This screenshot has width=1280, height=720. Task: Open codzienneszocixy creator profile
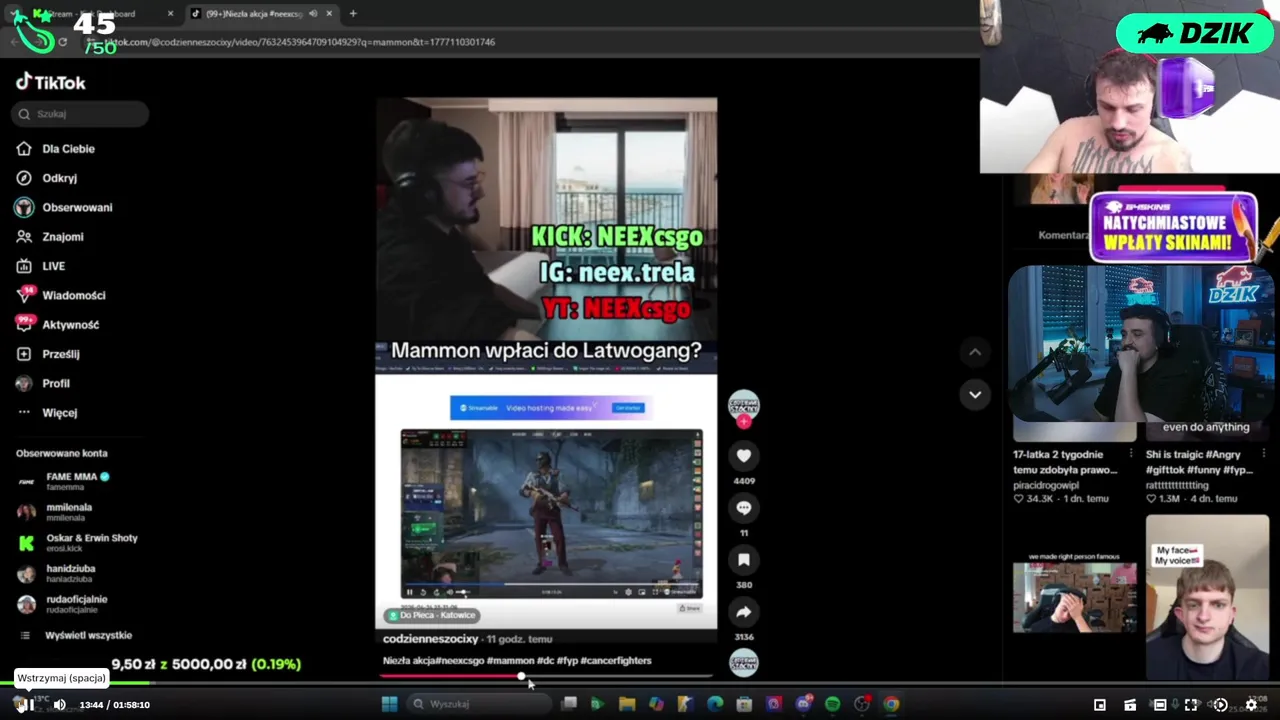pyautogui.click(x=430, y=639)
